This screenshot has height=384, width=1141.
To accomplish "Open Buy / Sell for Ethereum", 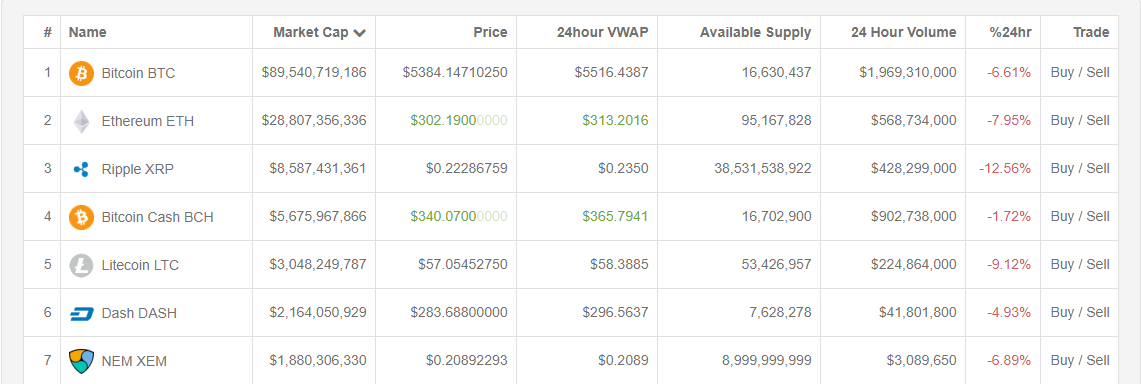I will 1080,121.
